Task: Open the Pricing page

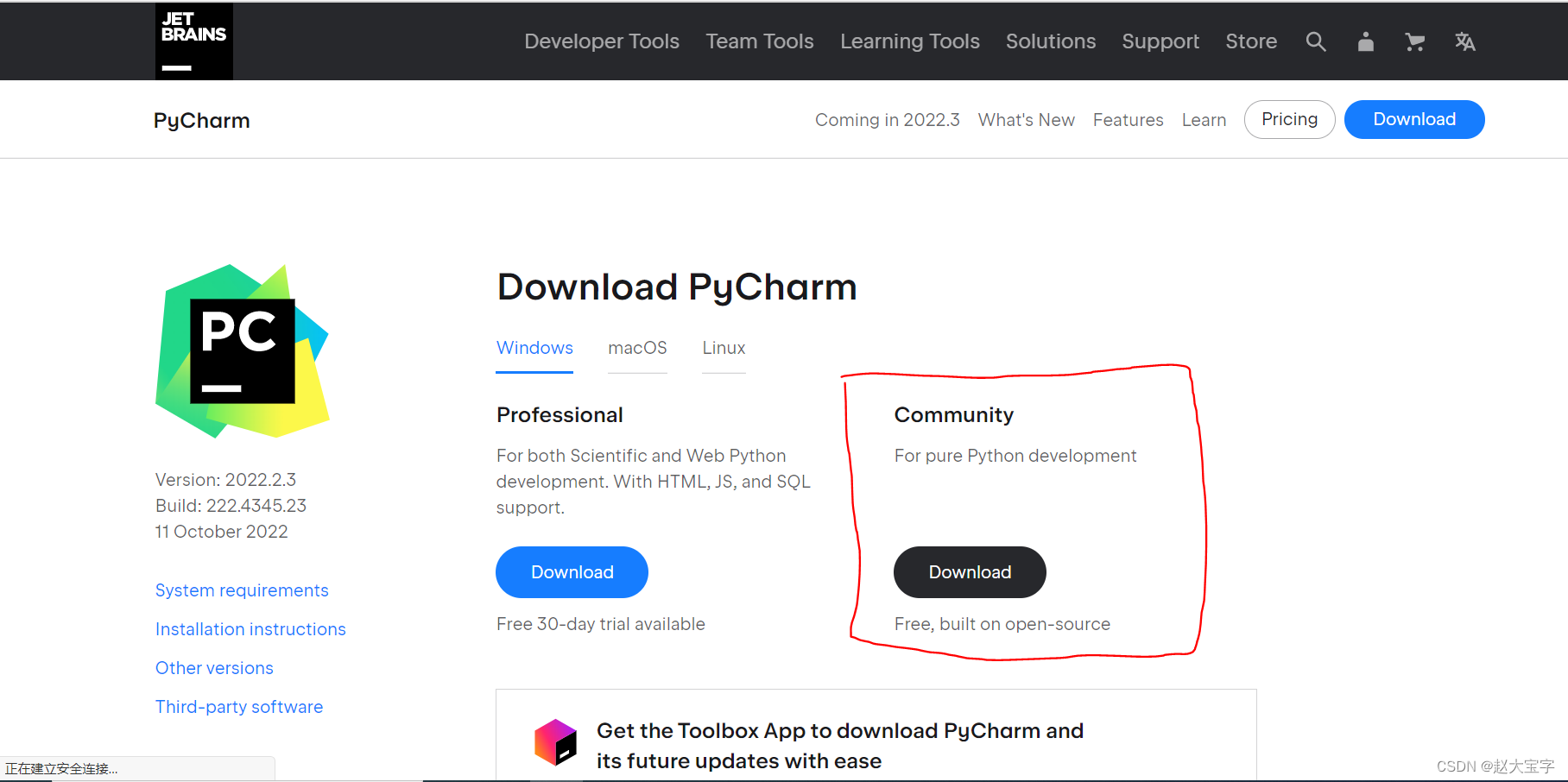Action: pyautogui.click(x=1289, y=119)
